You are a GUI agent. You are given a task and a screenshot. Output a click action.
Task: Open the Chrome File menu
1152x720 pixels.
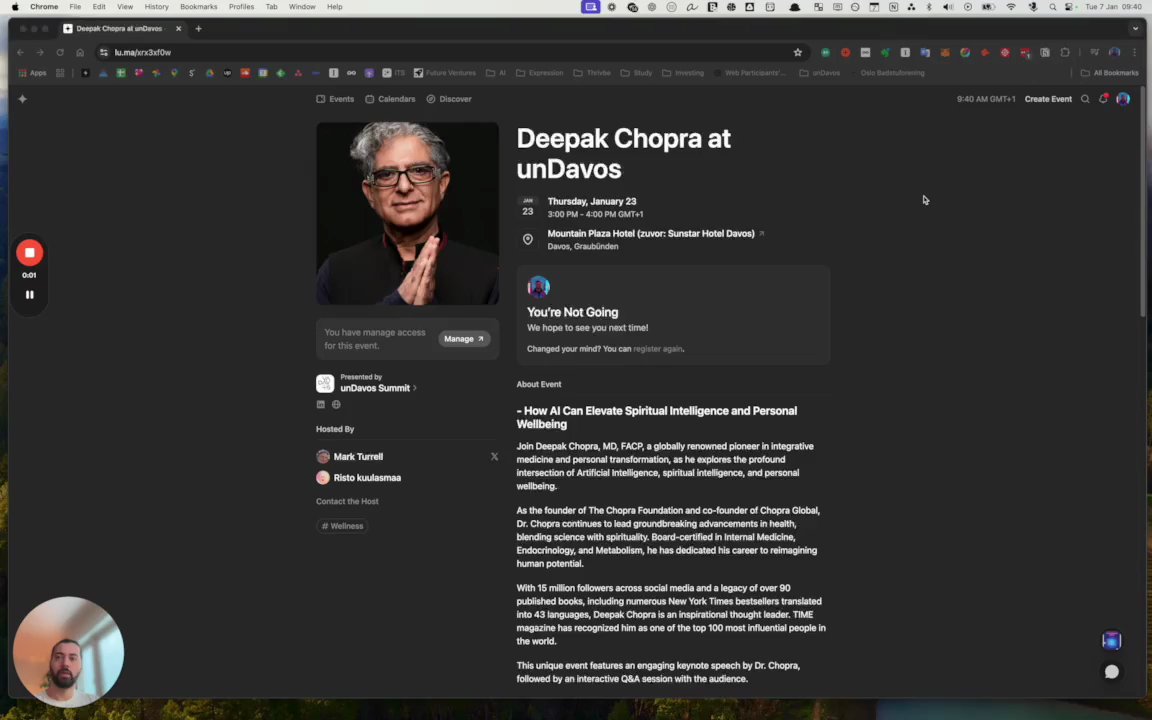pos(75,7)
